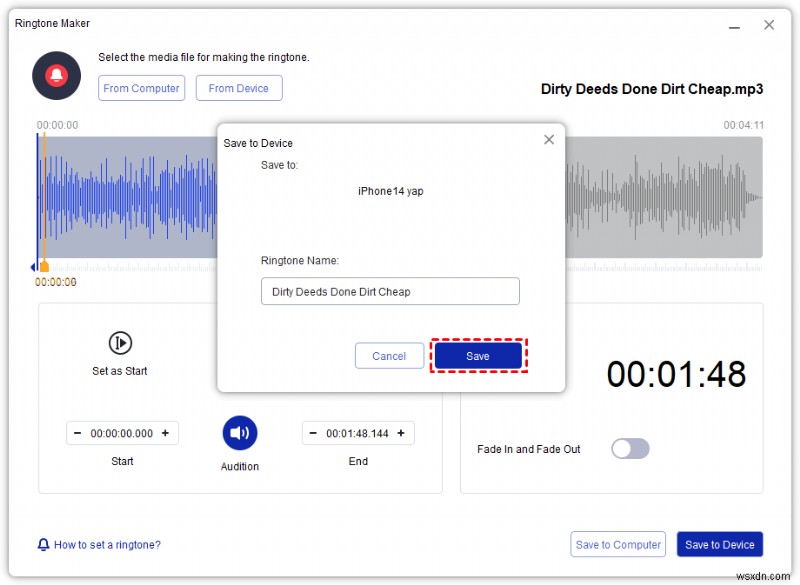Minimize the Ringtone Maker window
This screenshot has width=800, height=585.
click(734, 26)
